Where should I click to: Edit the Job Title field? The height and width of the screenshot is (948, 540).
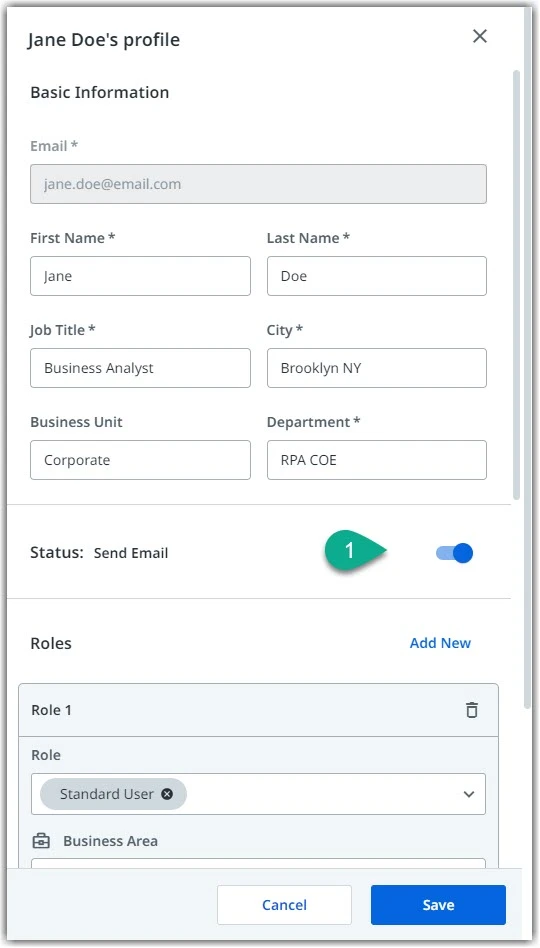tap(140, 368)
